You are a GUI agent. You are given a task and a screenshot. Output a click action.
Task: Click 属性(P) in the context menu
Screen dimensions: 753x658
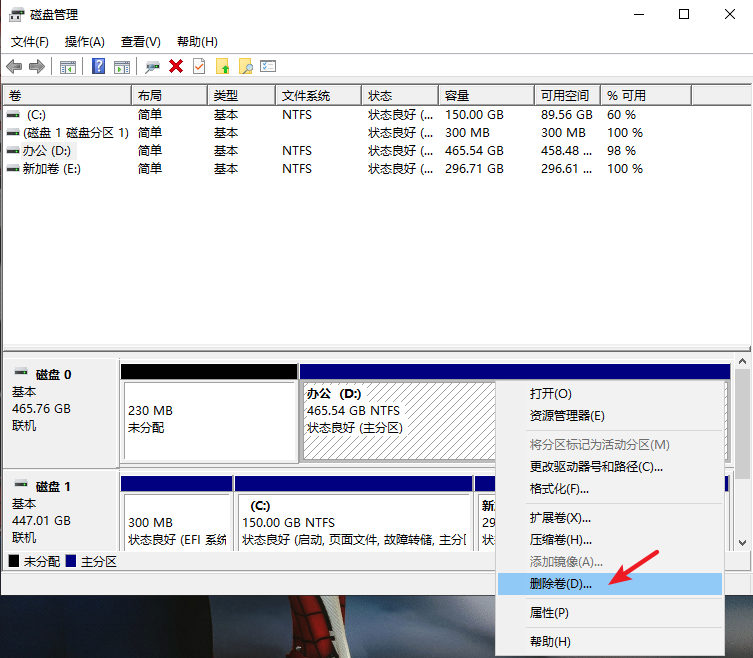point(549,612)
